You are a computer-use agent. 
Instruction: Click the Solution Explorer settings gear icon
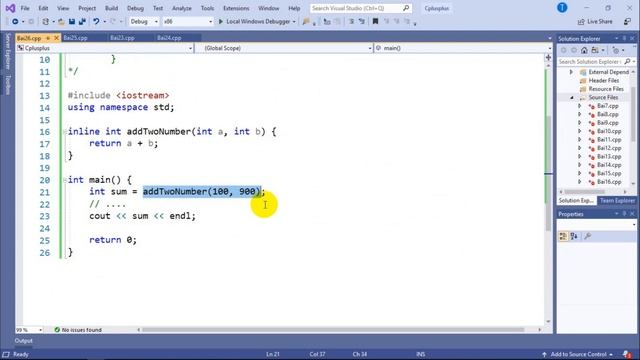(616, 50)
